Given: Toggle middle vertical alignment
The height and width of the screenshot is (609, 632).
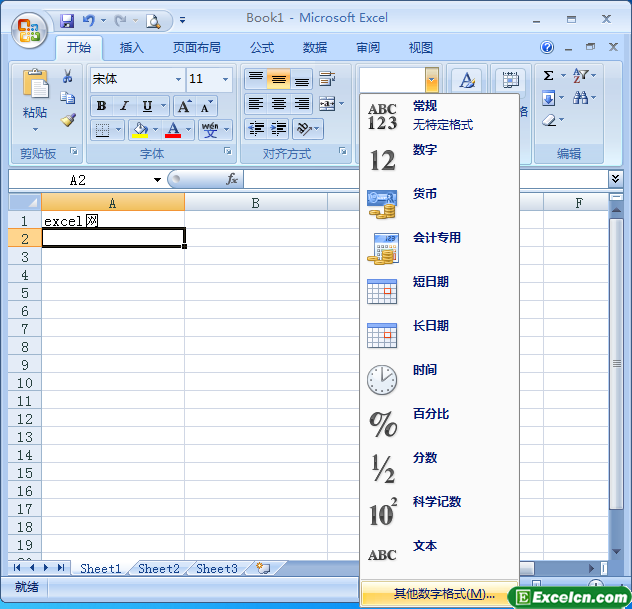Looking at the screenshot, I should [279, 79].
